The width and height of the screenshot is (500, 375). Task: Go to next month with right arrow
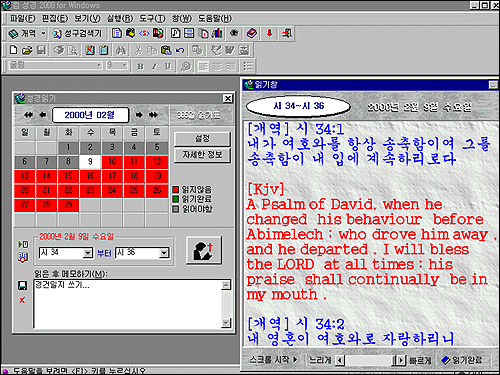(139, 115)
